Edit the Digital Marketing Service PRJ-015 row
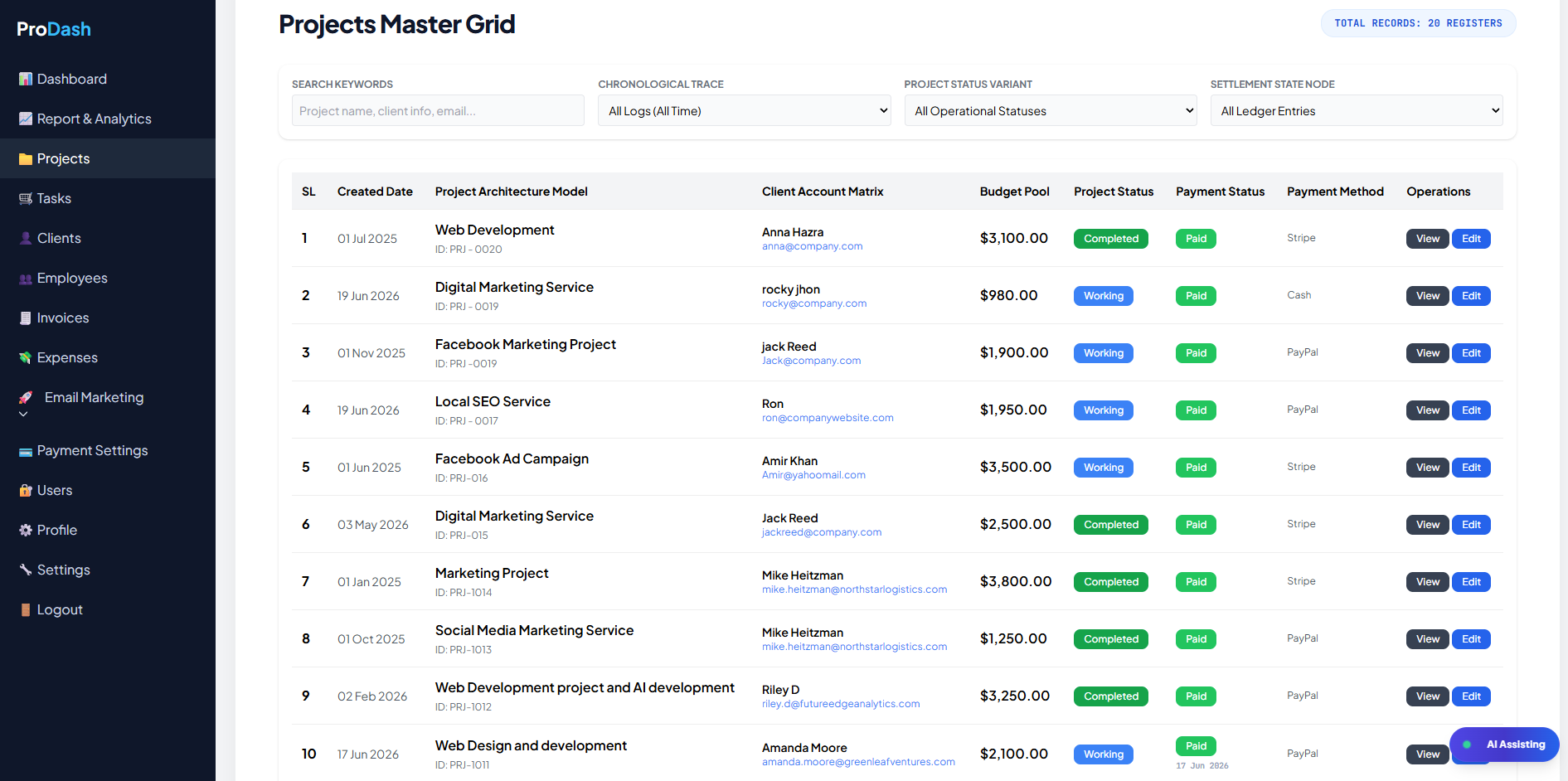The height and width of the screenshot is (781, 1568). (x=1471, y=525)
